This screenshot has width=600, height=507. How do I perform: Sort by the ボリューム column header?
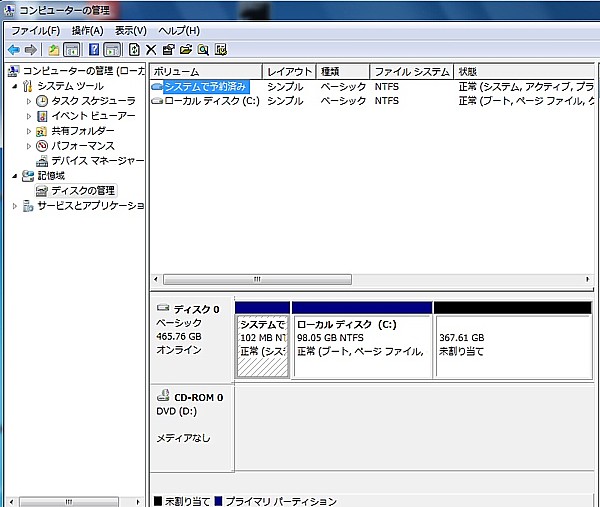point(206,72)
